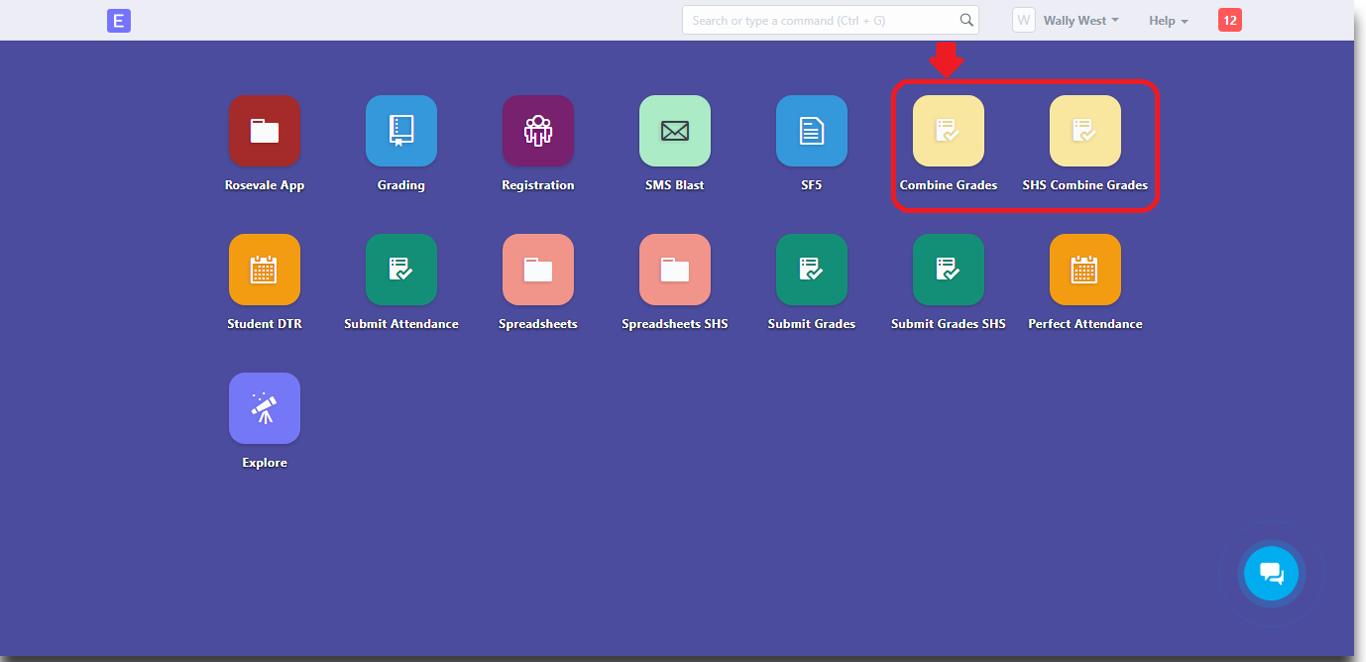Launch the Registration module
Image resolution: width=1366 pixels, height=662 pixels.
[538, 131]
